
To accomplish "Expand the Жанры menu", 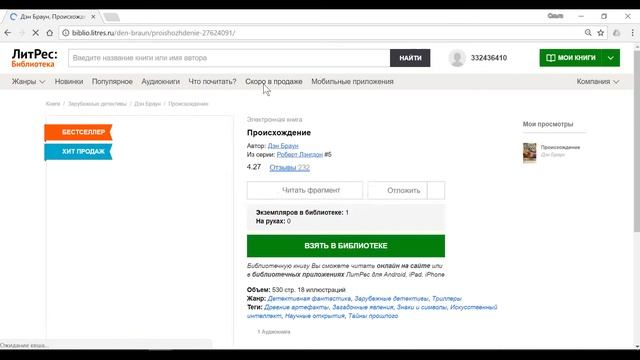I will point(28,82).
